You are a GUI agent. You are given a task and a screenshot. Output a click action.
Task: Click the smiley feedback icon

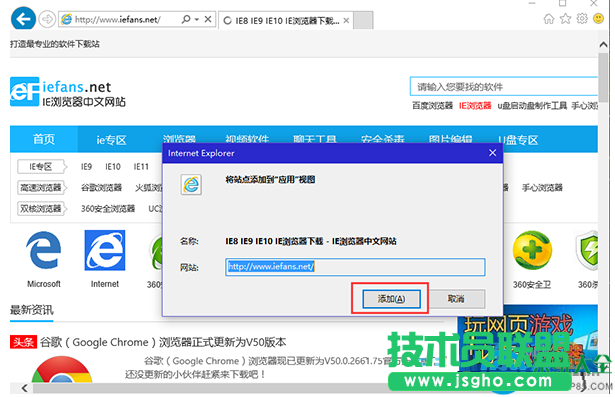599,18
